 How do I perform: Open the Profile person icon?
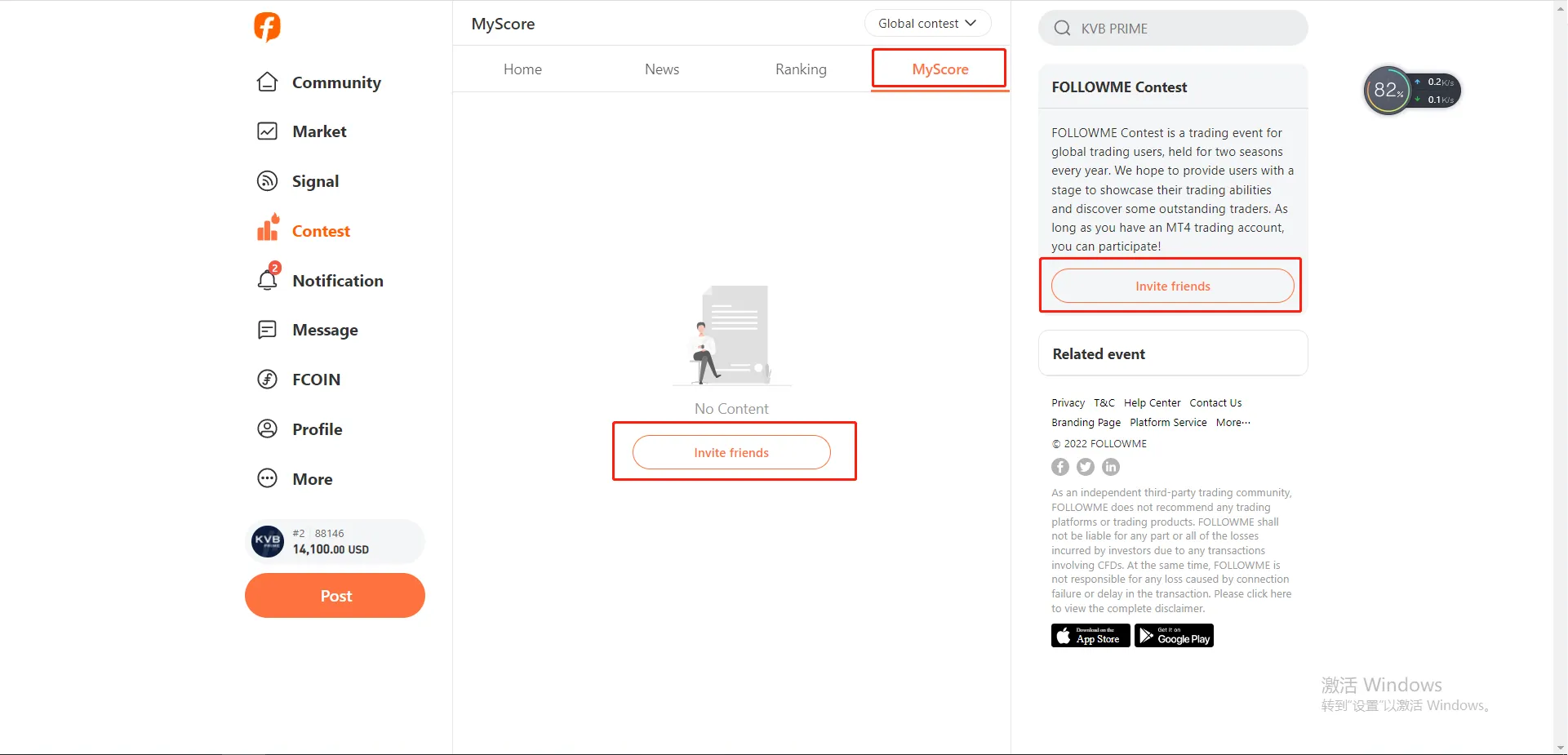click(267, 429)
